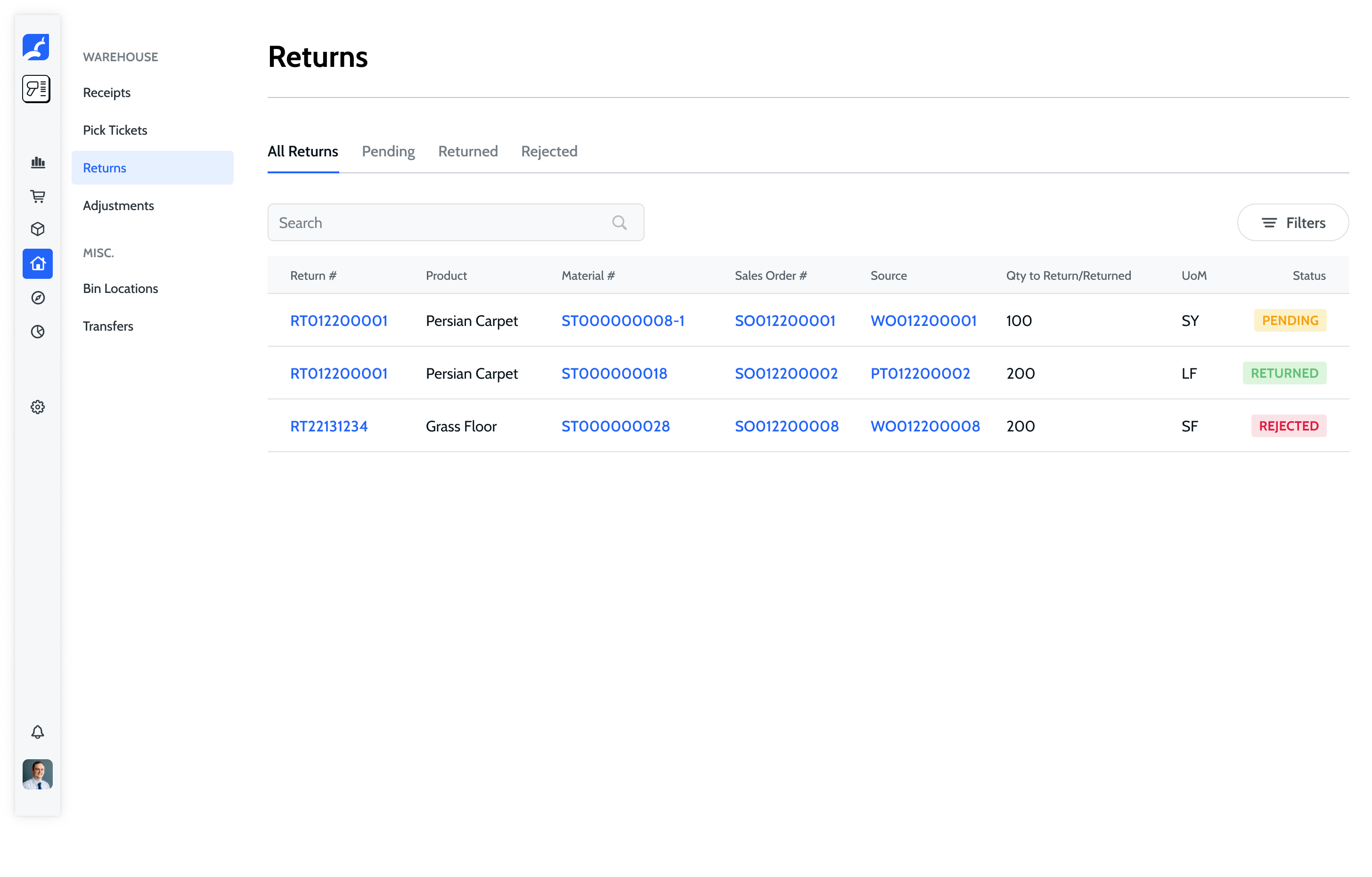Open the shopping cart sidebar icon

38,196
